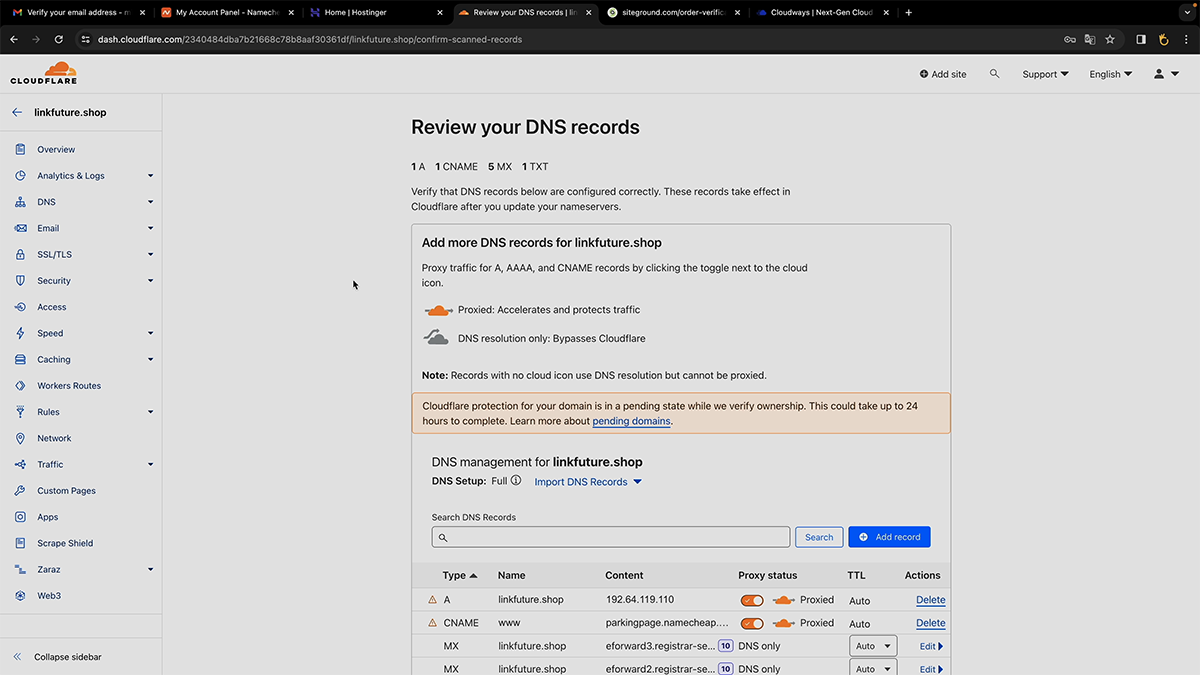Expand the Traffic sidebar section
This screenshot has height=675, width=1200.
(x=150, y=464)
